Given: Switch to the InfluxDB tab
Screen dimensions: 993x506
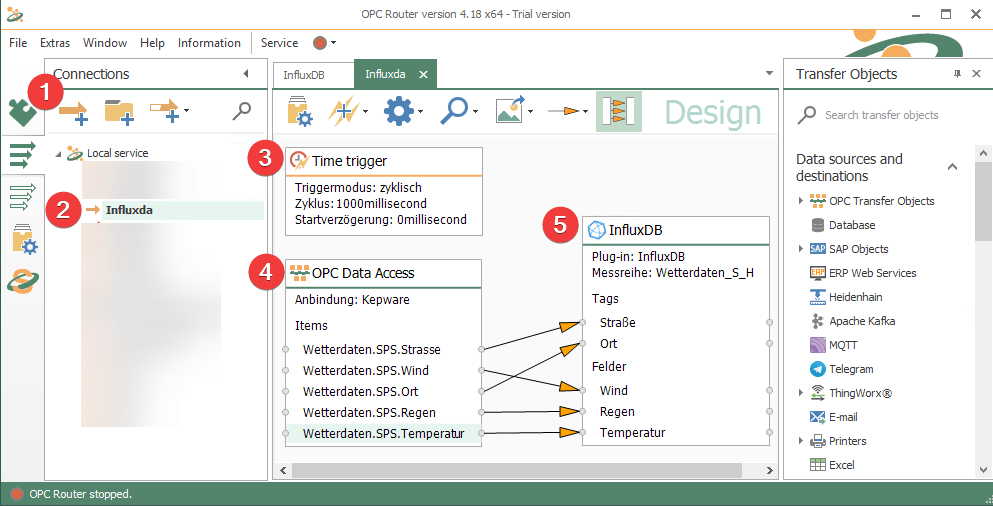Looking at the screenshot, I should (303, 74).
